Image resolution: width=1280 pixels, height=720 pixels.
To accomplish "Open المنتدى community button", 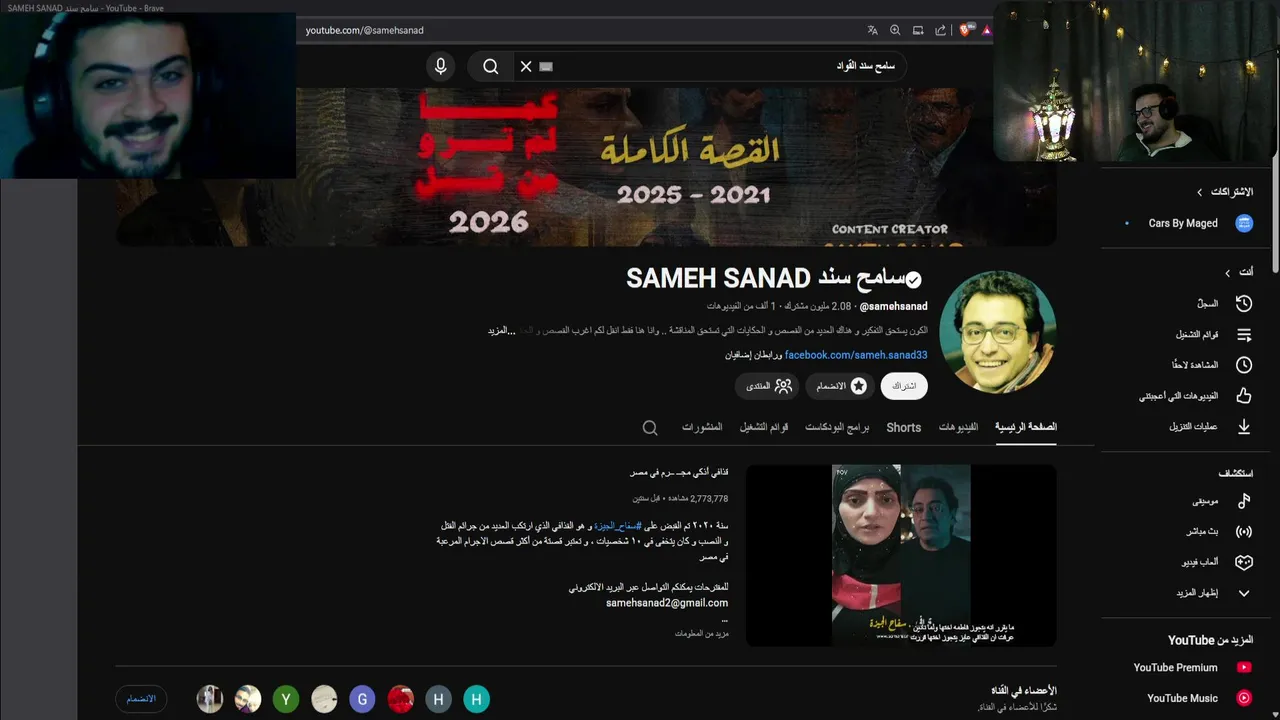I will (767, 386).
